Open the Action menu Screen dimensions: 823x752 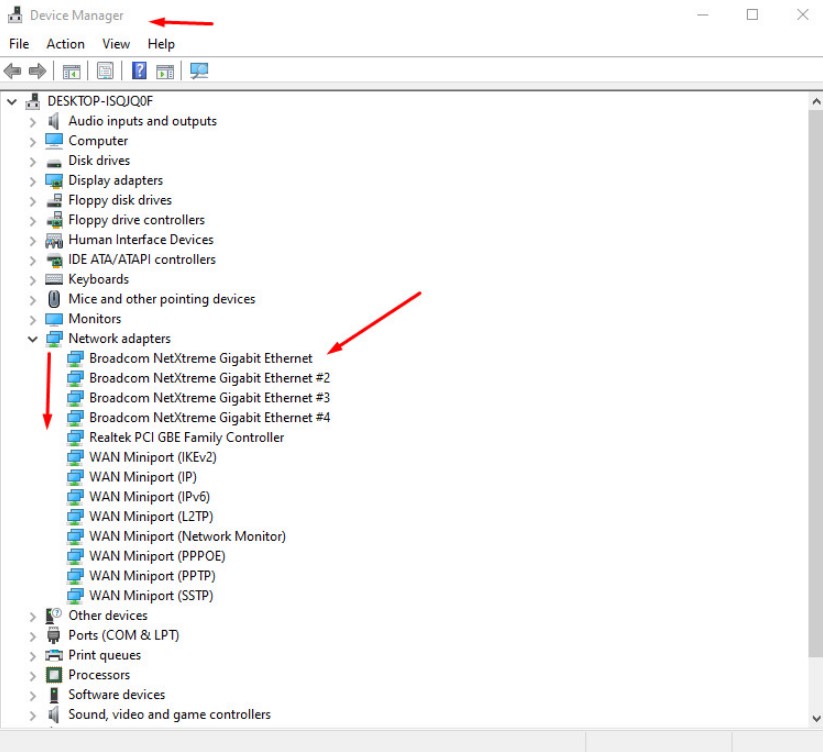[x=66, y=44]
